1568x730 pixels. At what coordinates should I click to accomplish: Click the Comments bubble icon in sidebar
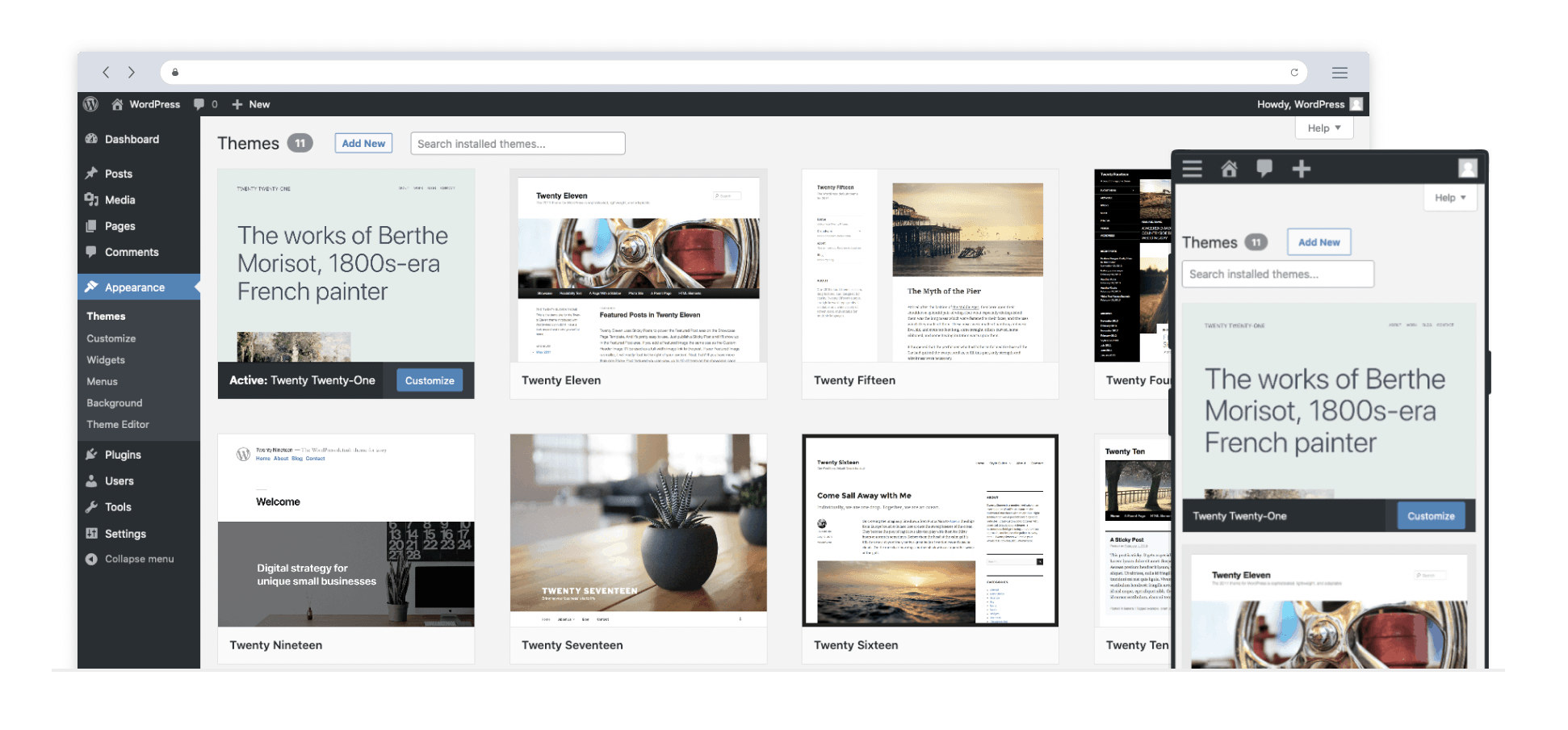pos(91,252)
